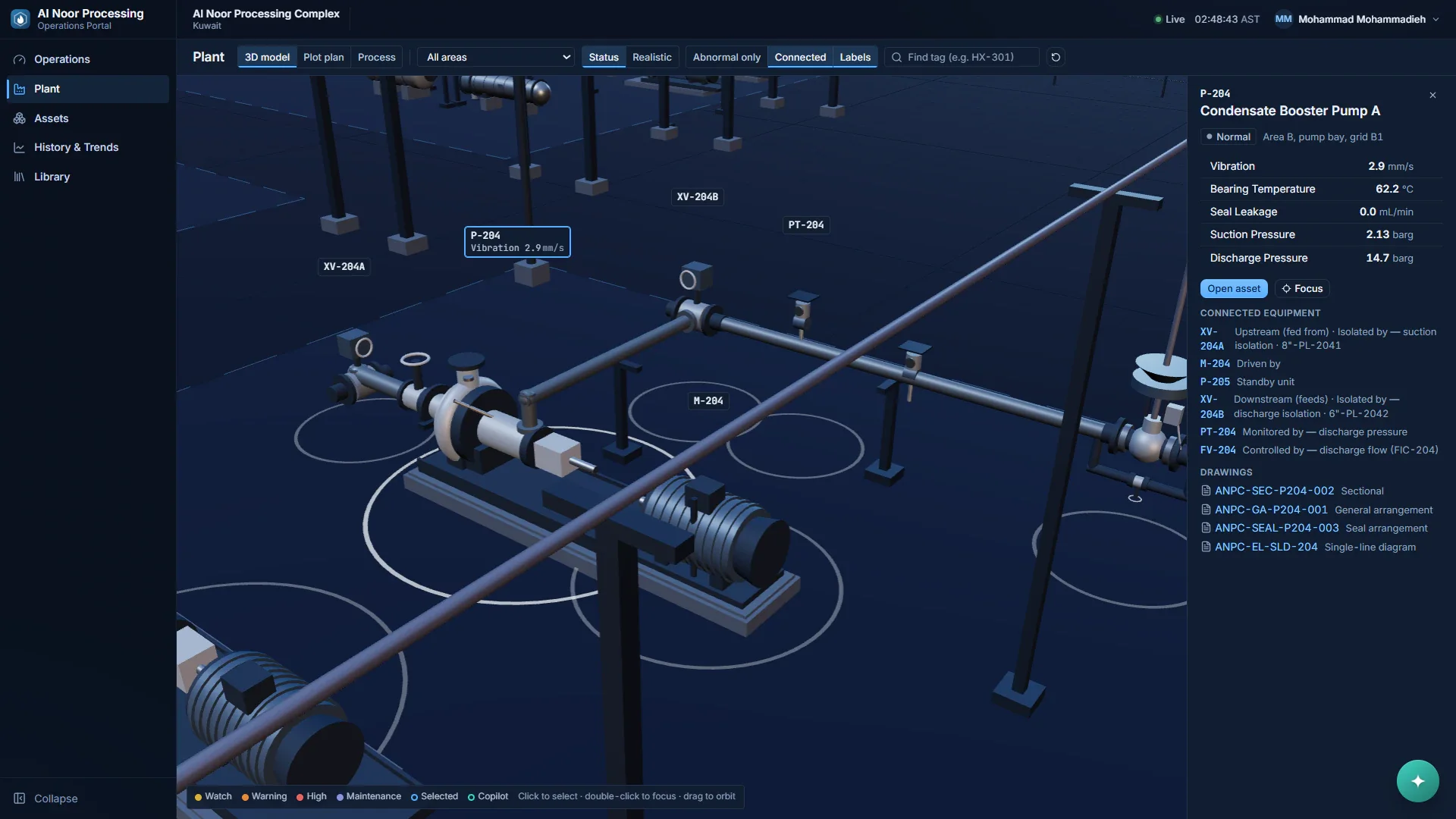1456x819 pixels.
Task: Switch to Status color mode
Action: [x=604, y=57]
